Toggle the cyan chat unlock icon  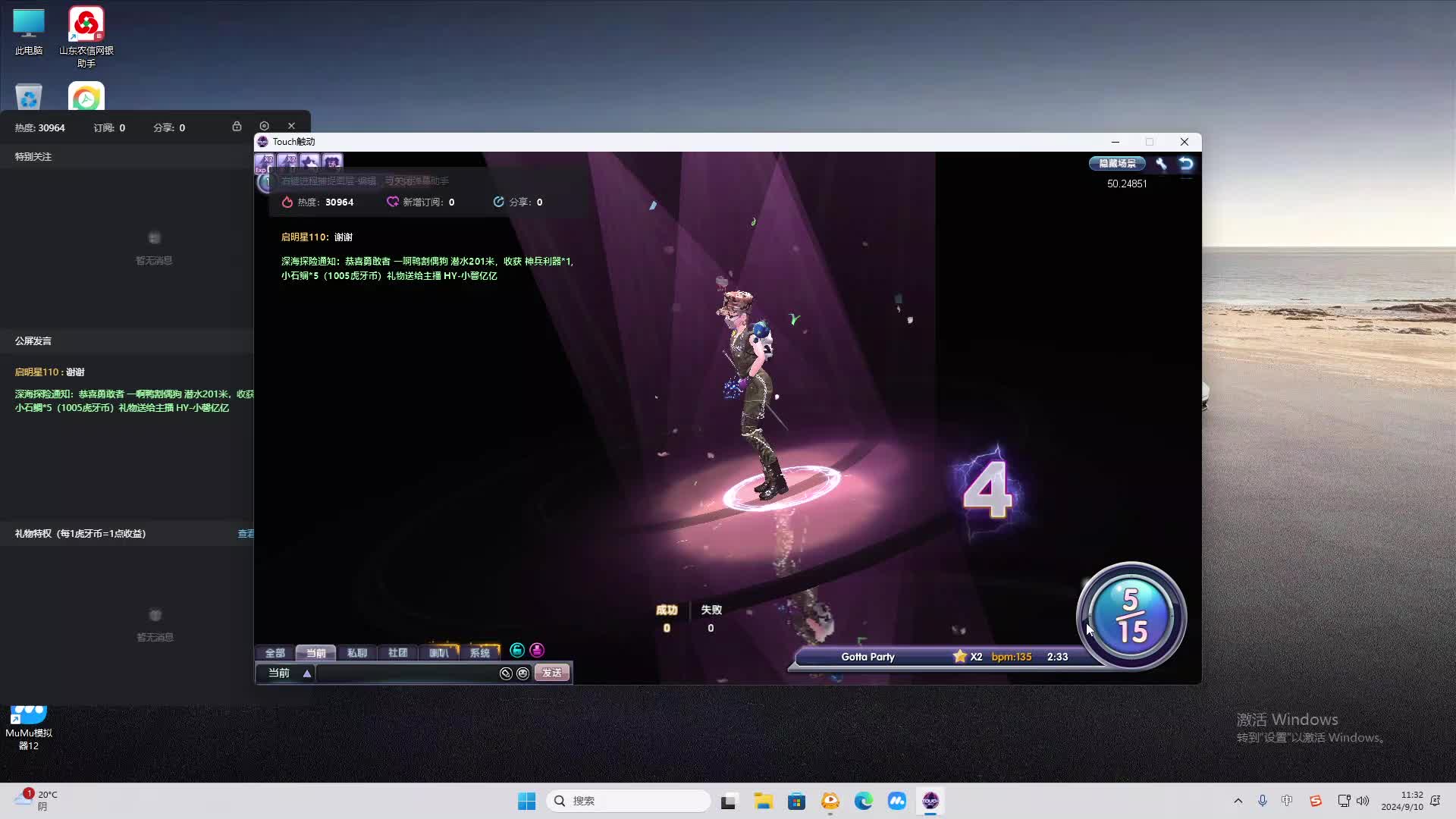[517, 650]
